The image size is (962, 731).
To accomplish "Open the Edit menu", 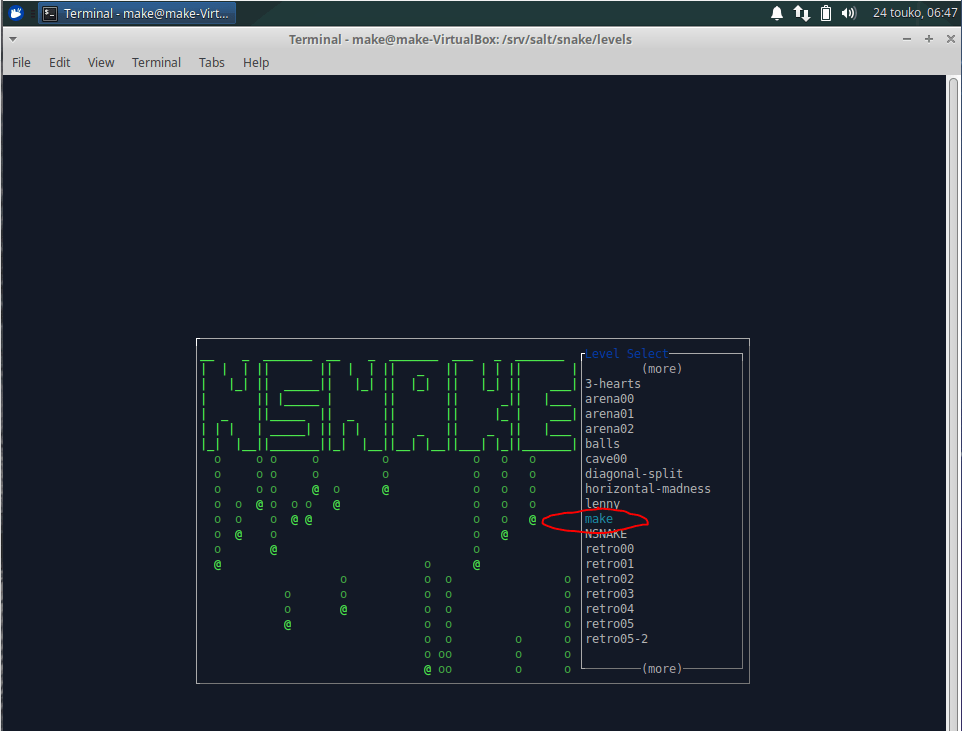I will point(60,62).
